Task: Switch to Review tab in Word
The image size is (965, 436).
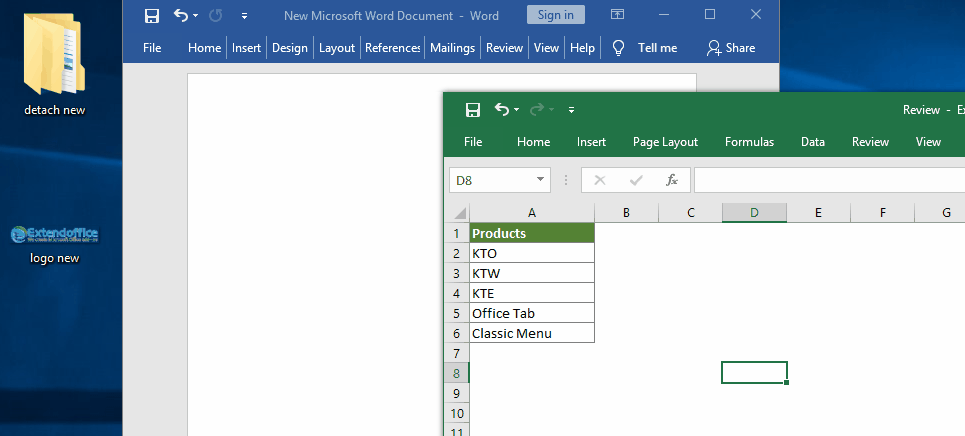Action: coord(505,48)
